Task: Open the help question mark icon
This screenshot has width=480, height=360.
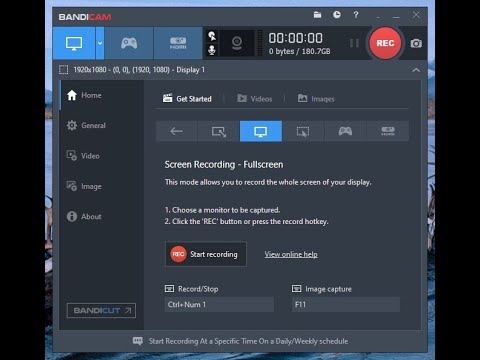Action: point(356,15)
